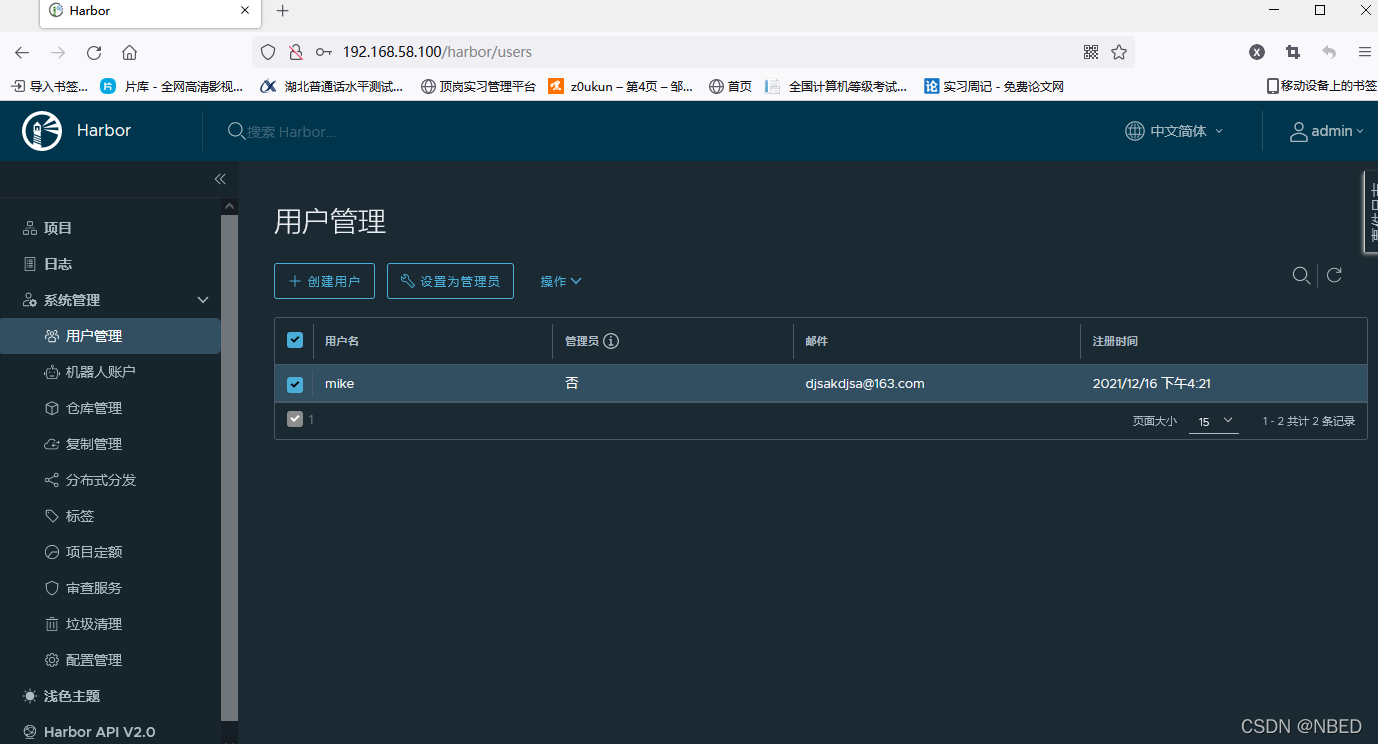Click the admin user avatar icon
Viewport: 1378px width, 744px height.
pyautogui.click(x=1298, y=131)
